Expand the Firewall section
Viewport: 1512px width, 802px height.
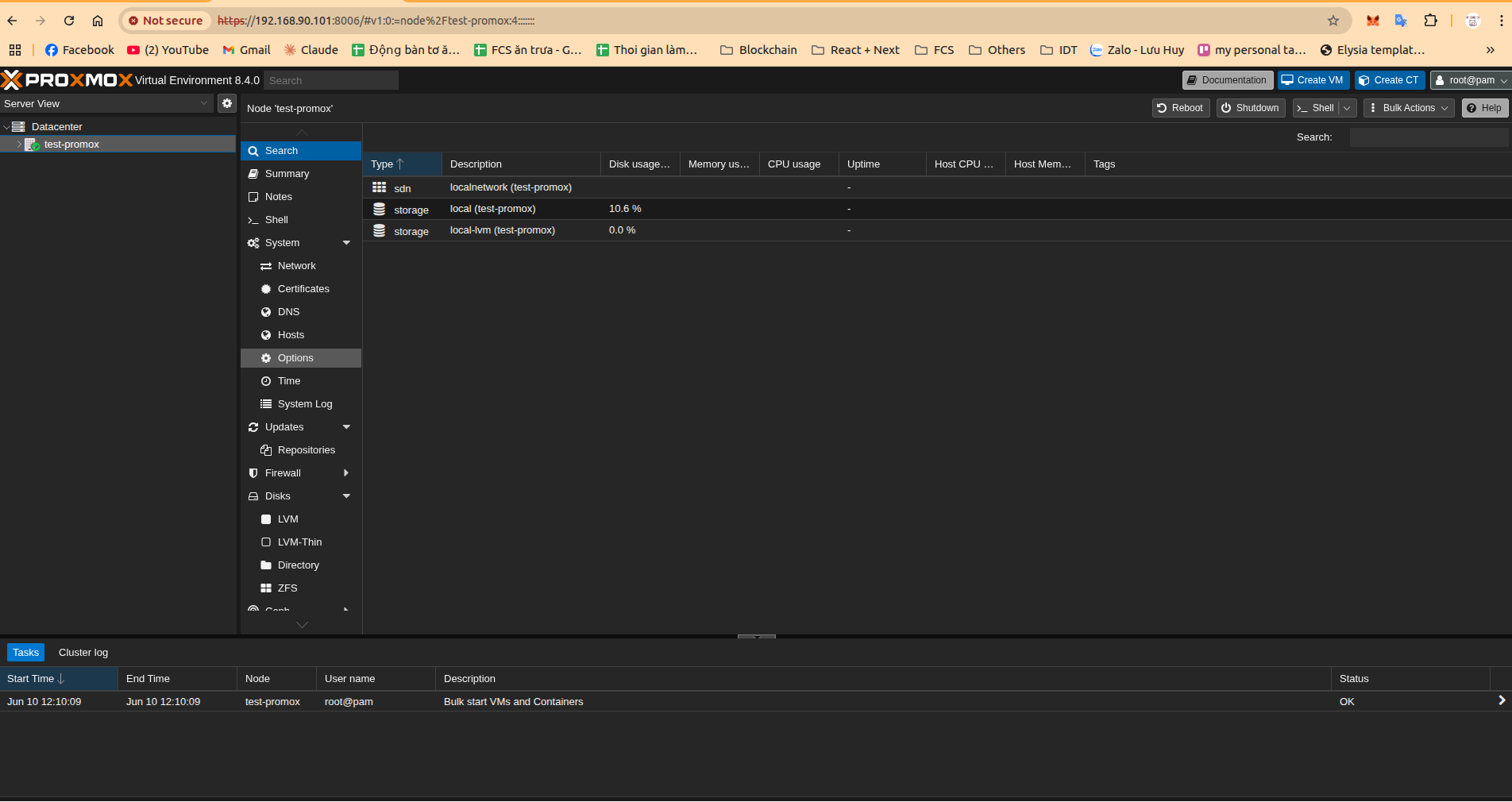tap(346, 472)
